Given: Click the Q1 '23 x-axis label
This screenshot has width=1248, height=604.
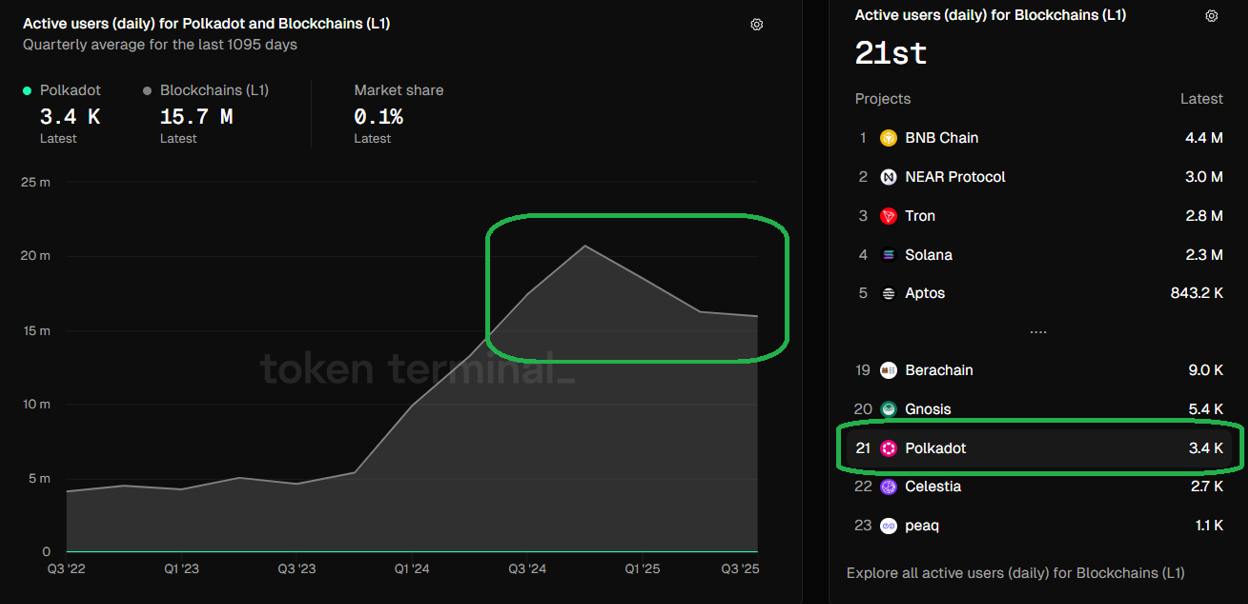Looking at the screenshot, I should [x=181, y=569].
